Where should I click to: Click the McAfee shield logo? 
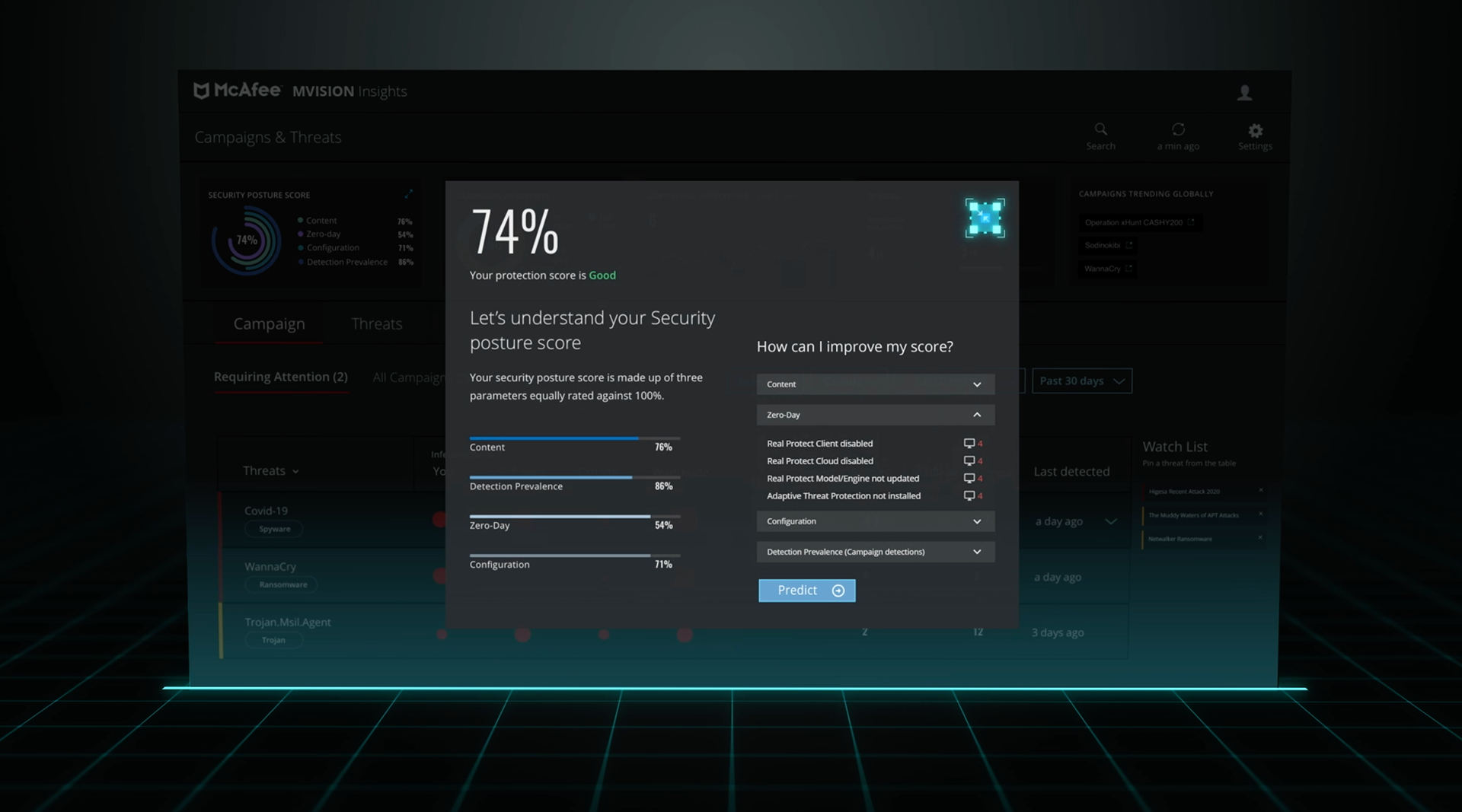coord(201,91)
